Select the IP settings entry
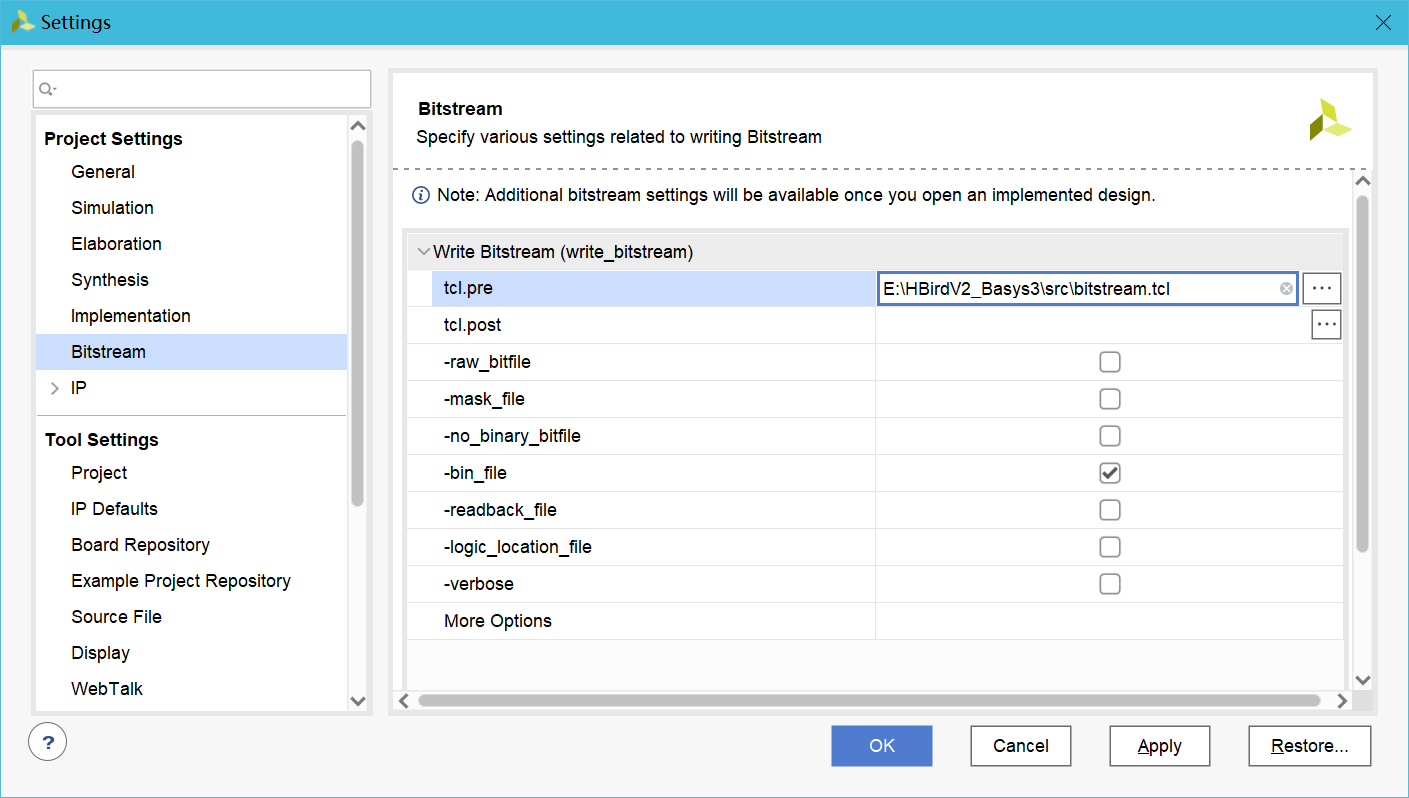The height and width of the screenshot is (798, 1409). [x=79, y=388]
